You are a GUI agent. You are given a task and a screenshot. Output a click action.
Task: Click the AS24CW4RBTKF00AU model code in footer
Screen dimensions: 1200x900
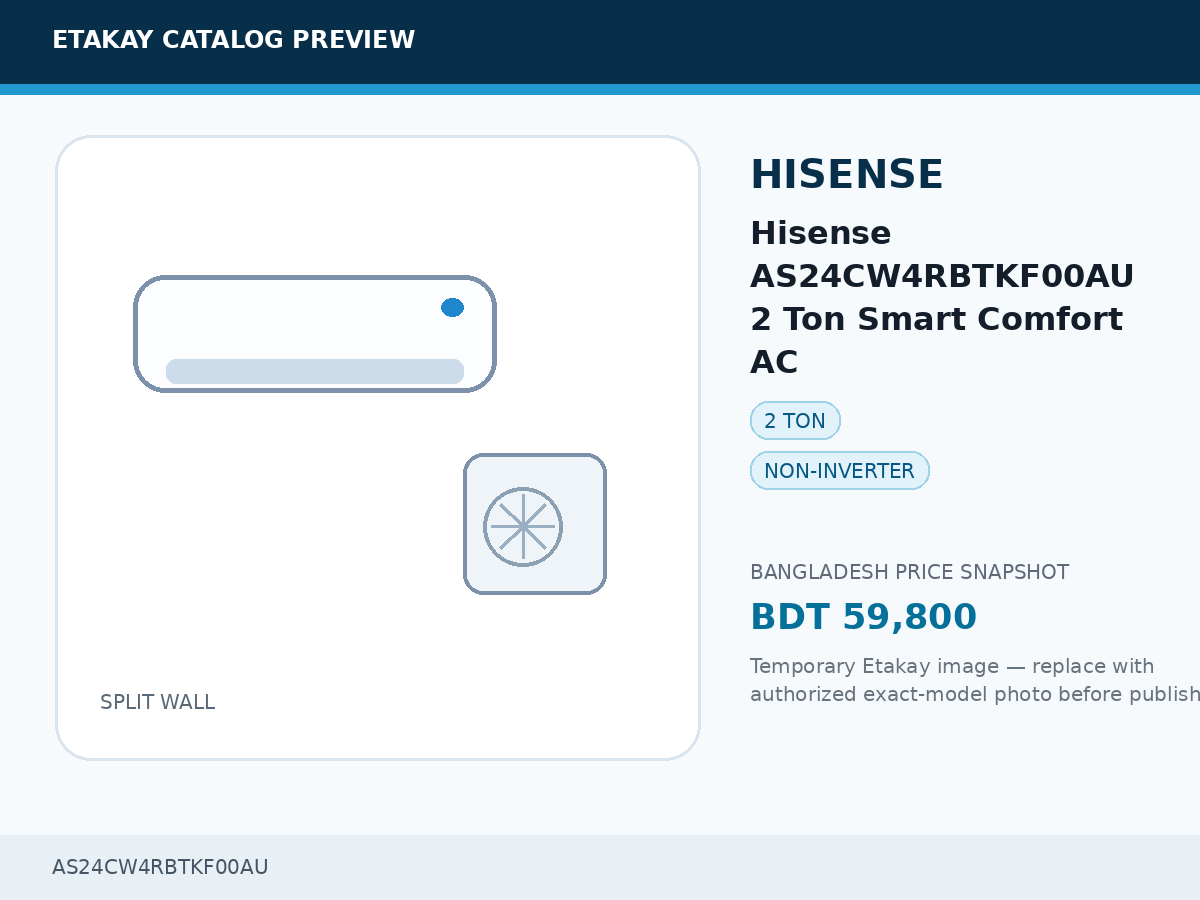click(x=160, y=867)
